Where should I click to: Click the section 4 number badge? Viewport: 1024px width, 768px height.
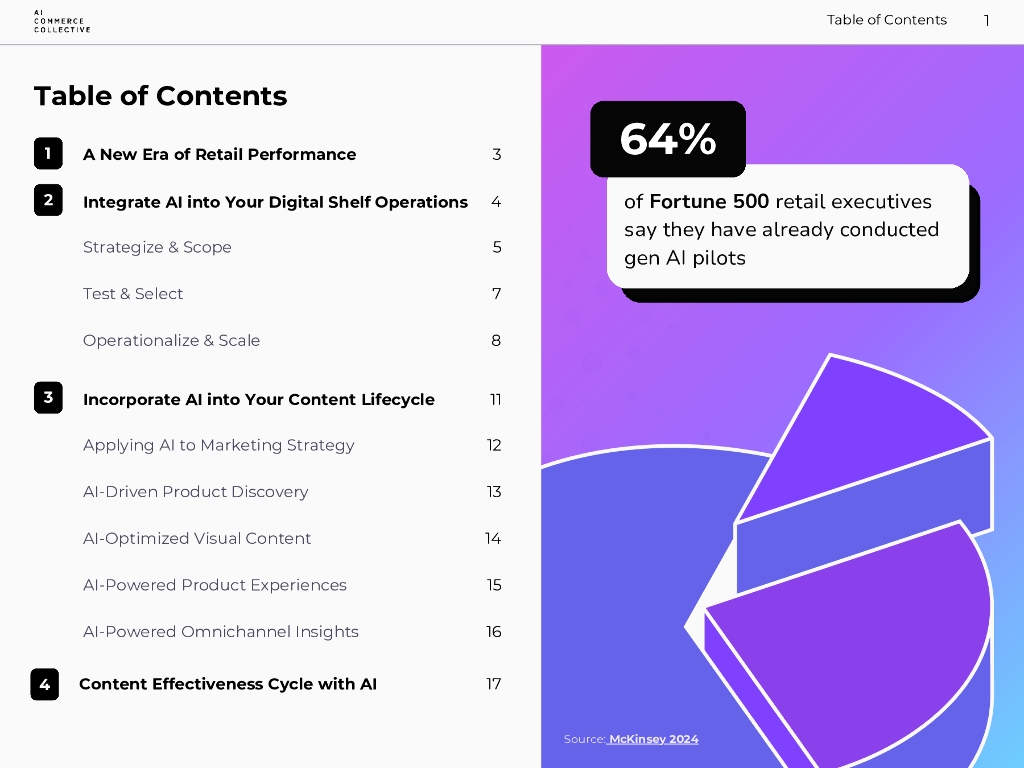tap(45, 684)
